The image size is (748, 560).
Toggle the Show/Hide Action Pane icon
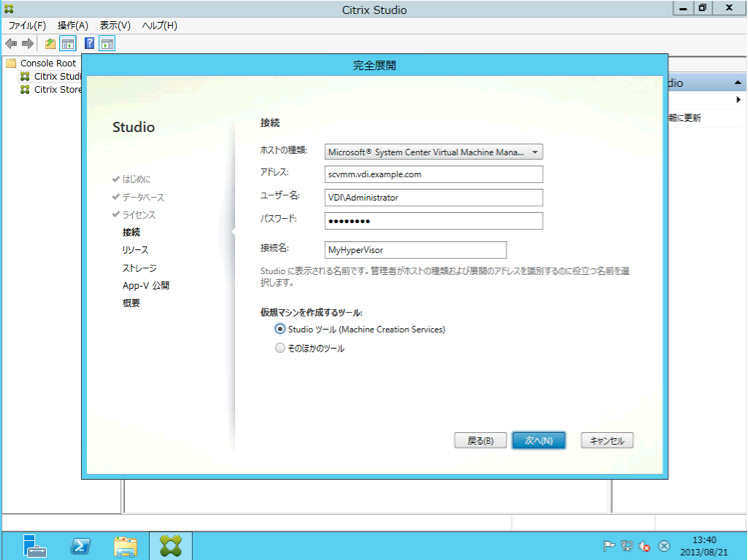[107, 44]
